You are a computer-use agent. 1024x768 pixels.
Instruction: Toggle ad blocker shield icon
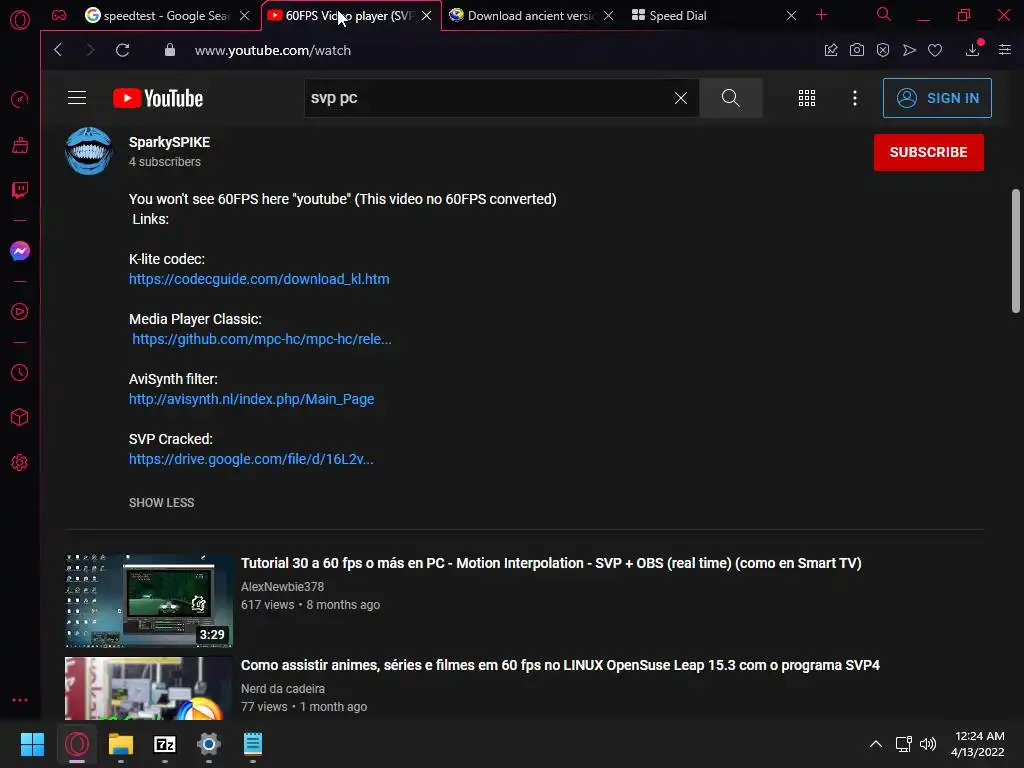[x=883, y=50]
